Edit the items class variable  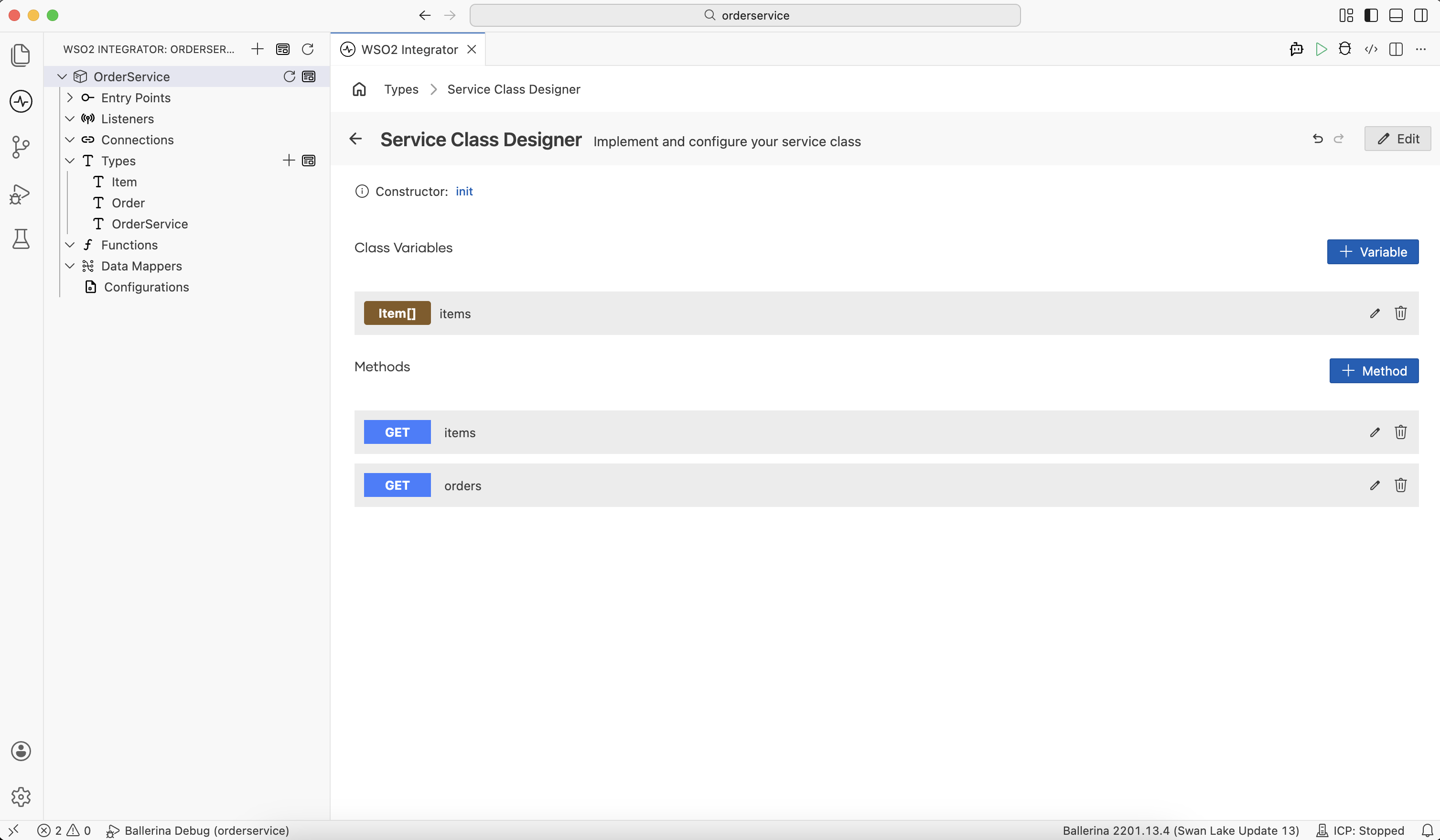1375,313
